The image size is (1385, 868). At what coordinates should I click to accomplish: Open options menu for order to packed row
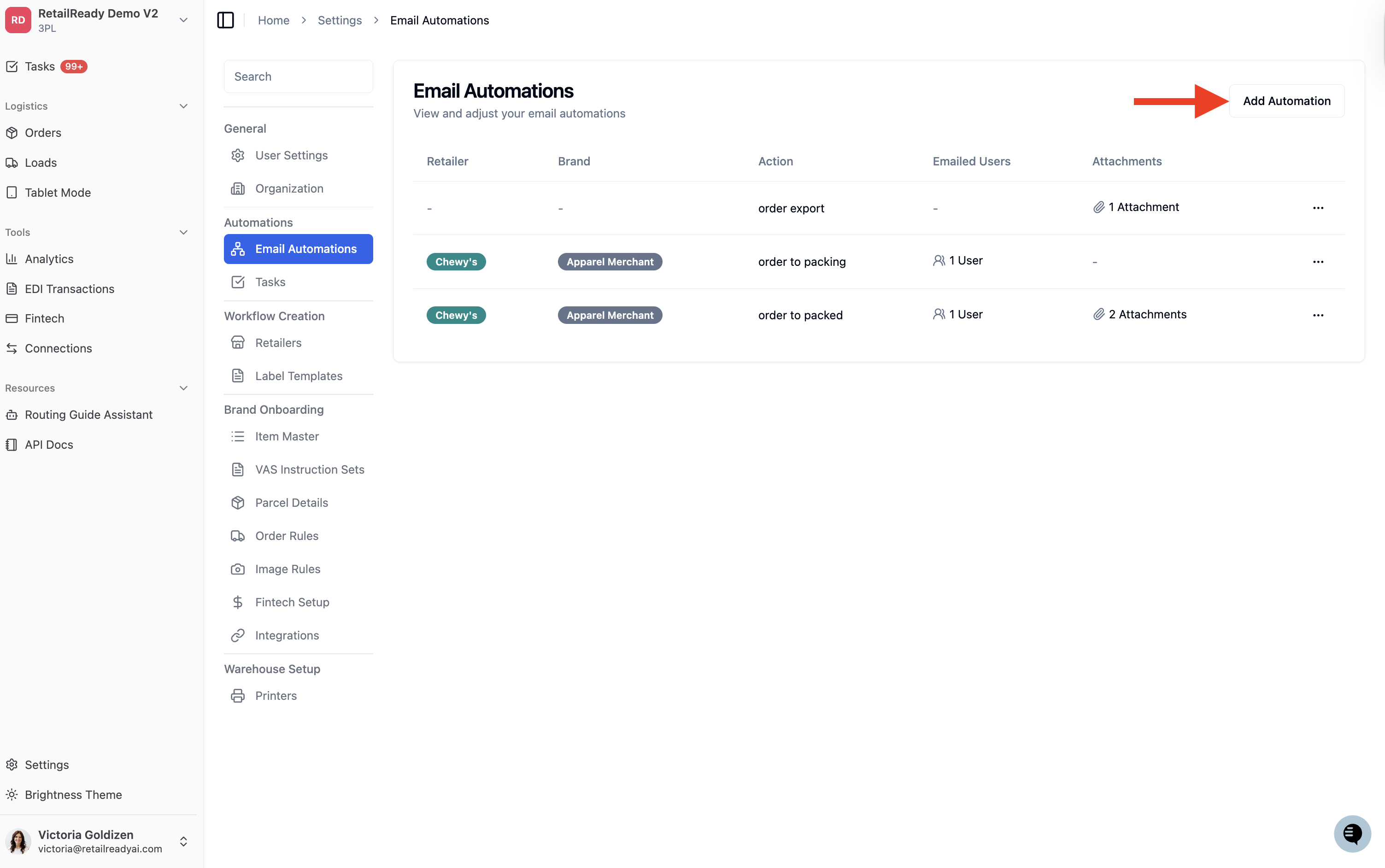[x=1318, y=315]
